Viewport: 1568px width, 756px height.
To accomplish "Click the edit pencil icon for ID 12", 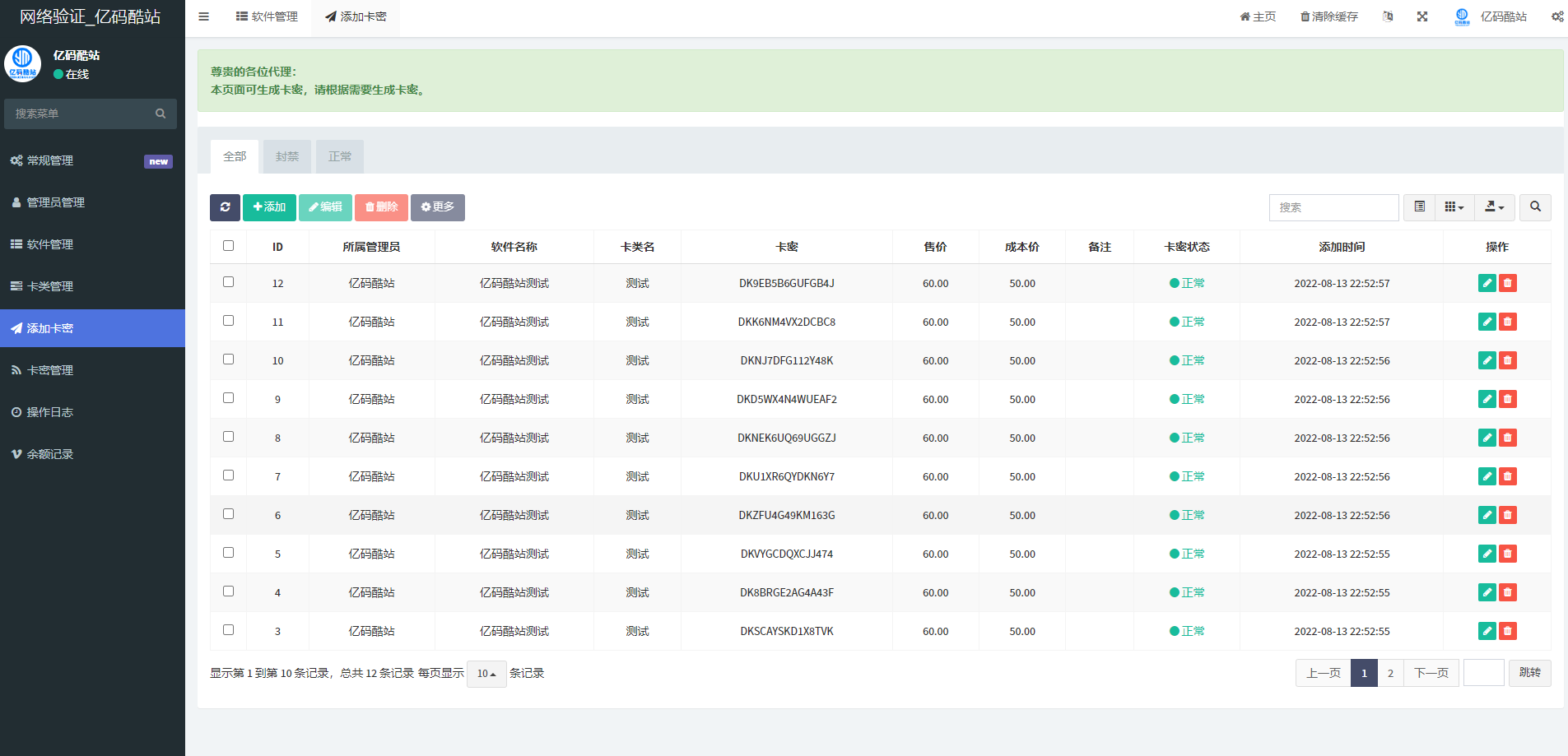I will [x=1487, y=283].
